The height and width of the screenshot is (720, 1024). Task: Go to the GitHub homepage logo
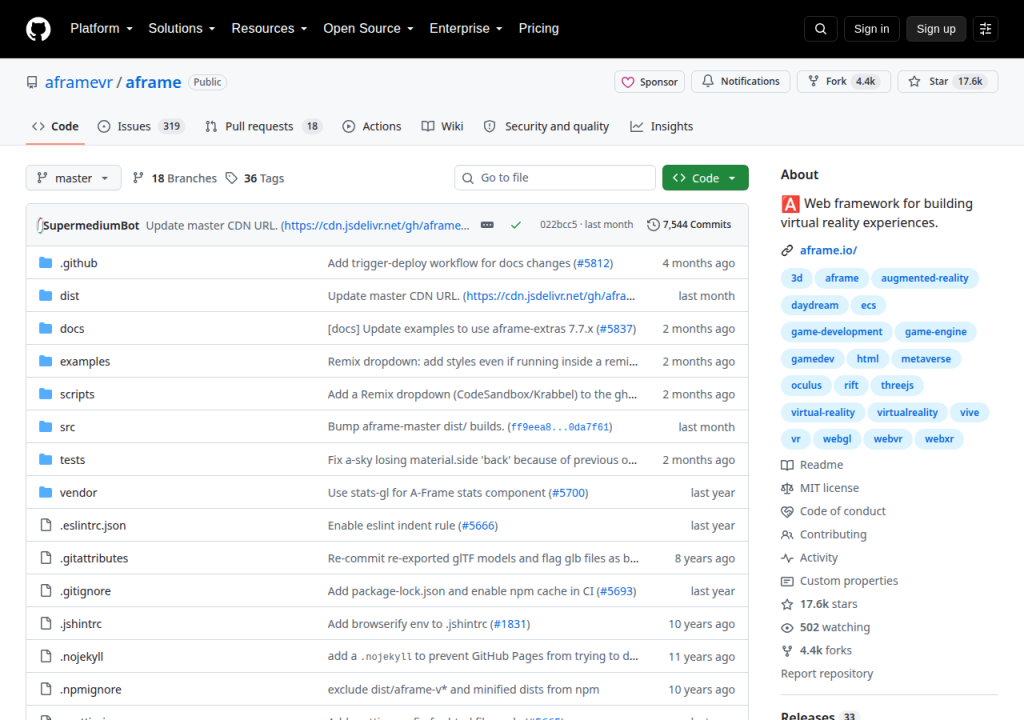(38, 29)
